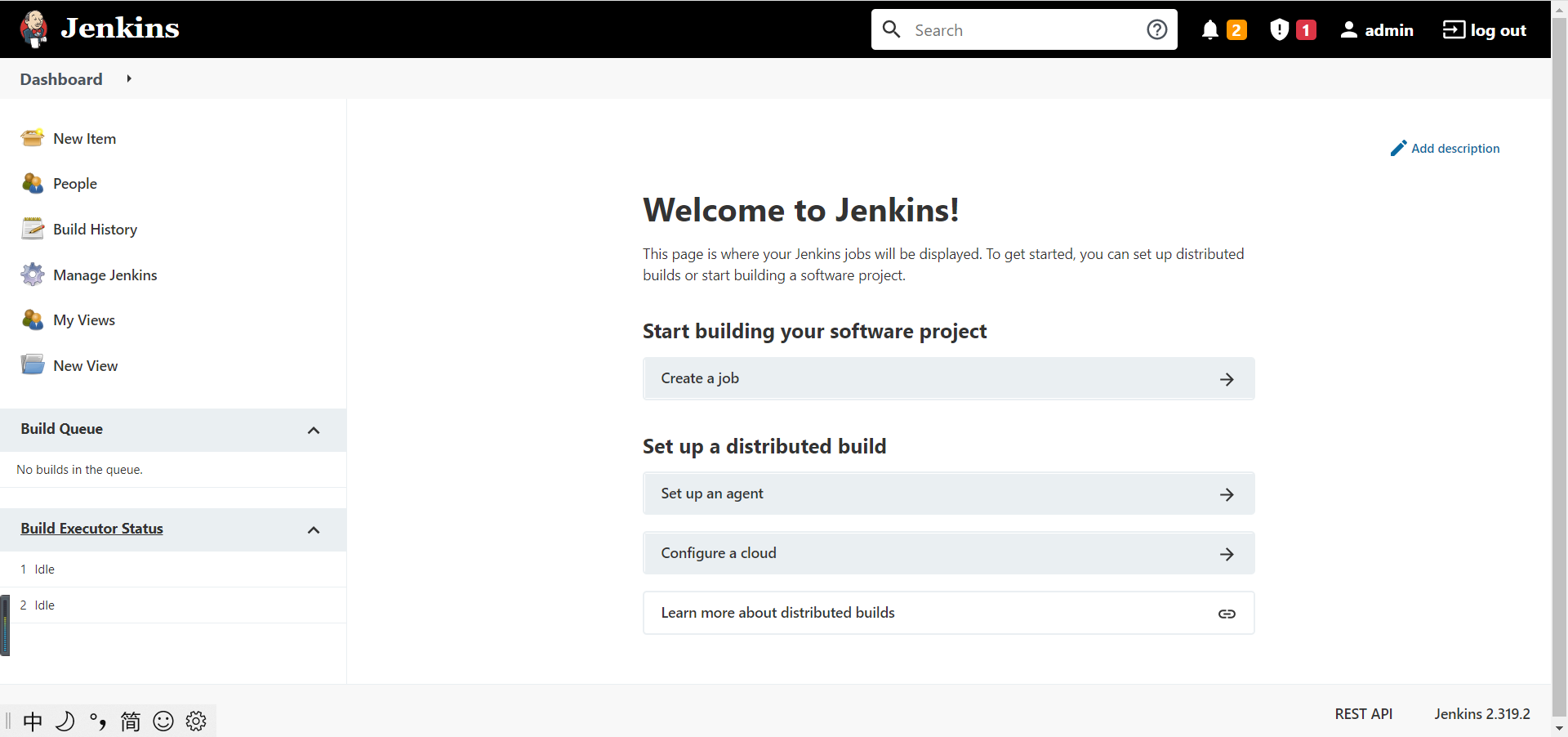
Task: Click the red security warning badge 1
Action: 1306,30
